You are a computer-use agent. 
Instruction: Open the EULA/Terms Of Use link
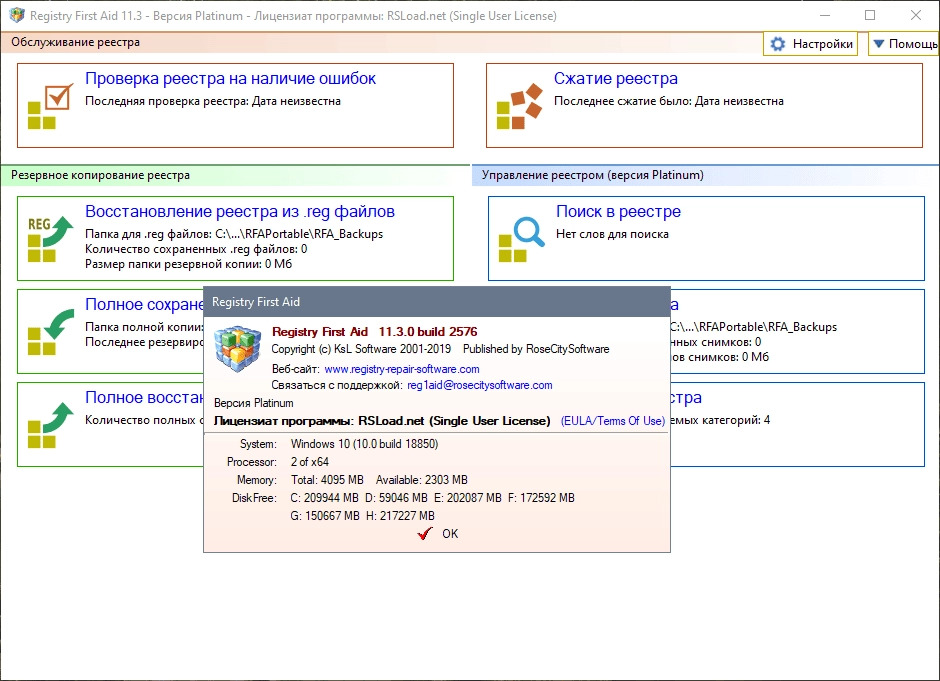point(613,421)
